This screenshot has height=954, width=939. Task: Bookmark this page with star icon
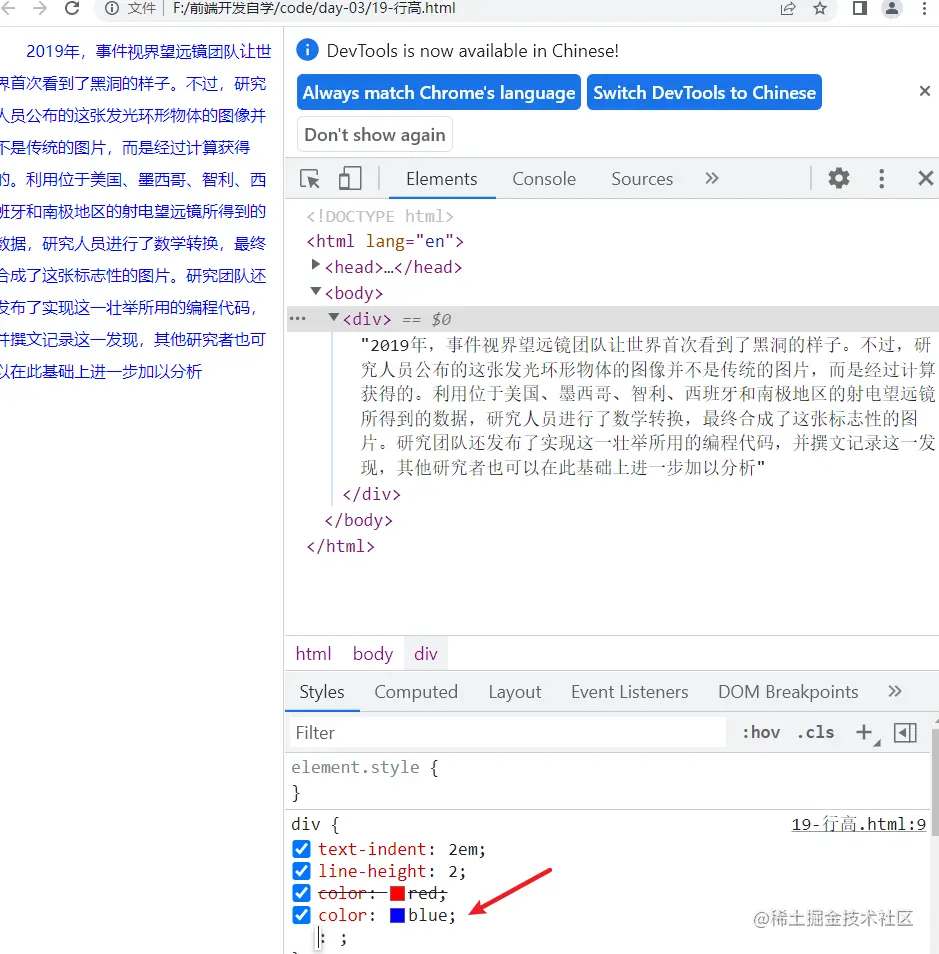tap(820, 9)
